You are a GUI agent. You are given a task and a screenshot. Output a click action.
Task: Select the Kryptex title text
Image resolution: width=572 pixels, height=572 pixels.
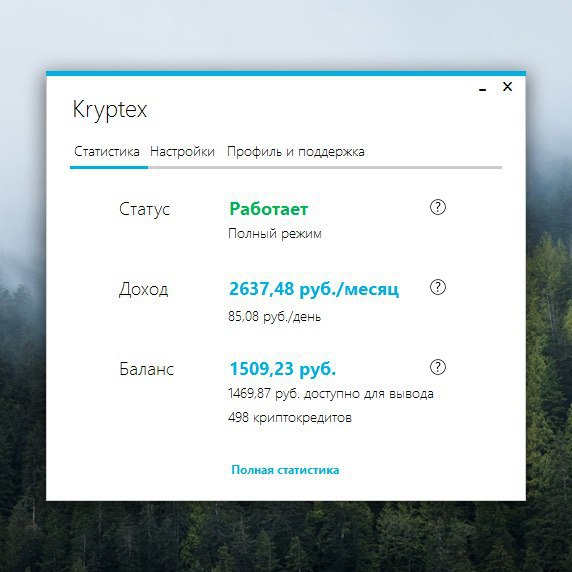coord(110,110)
